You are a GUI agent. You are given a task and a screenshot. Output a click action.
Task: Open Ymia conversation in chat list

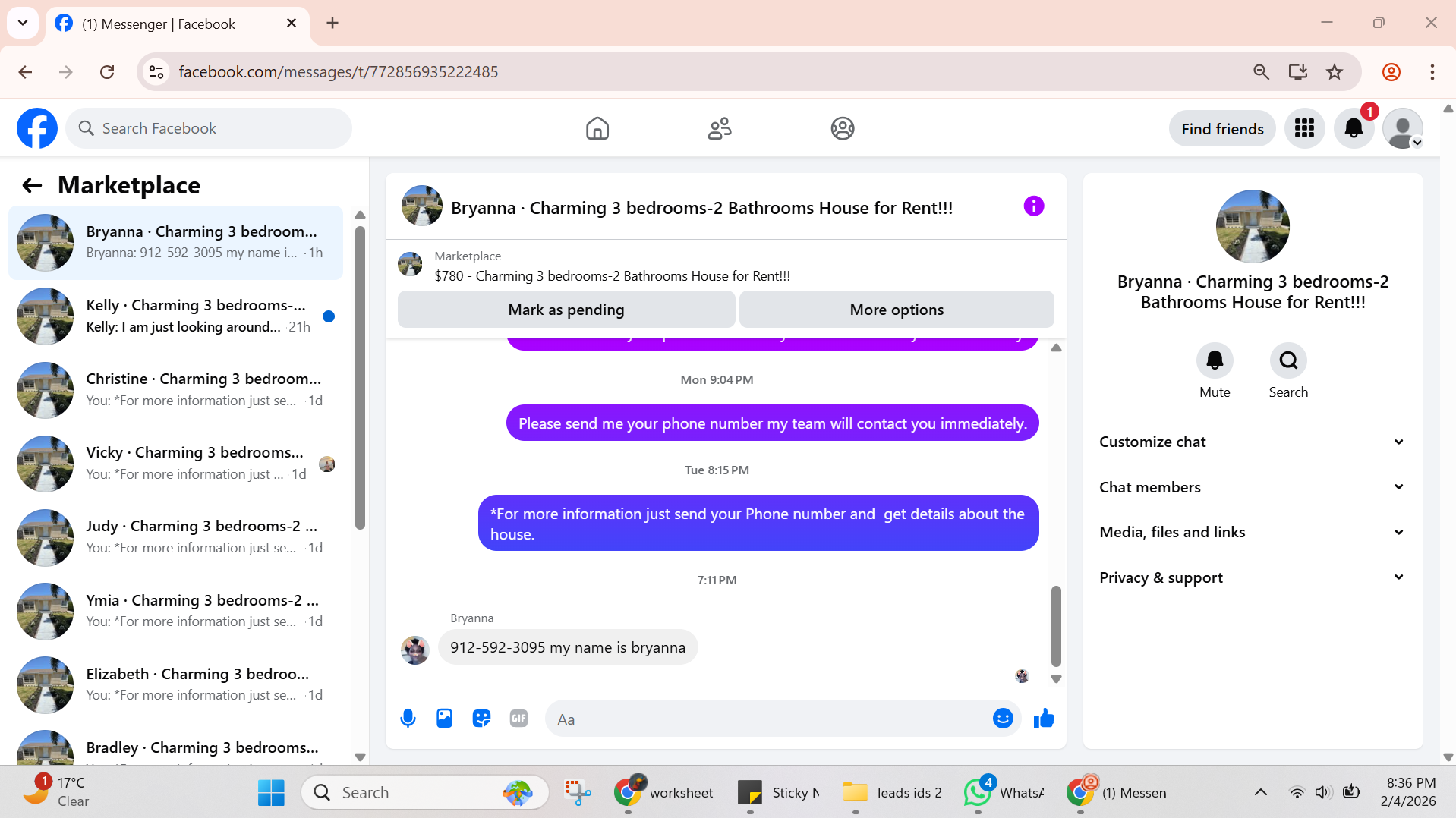pyautogui.click(x=176, y=611)
